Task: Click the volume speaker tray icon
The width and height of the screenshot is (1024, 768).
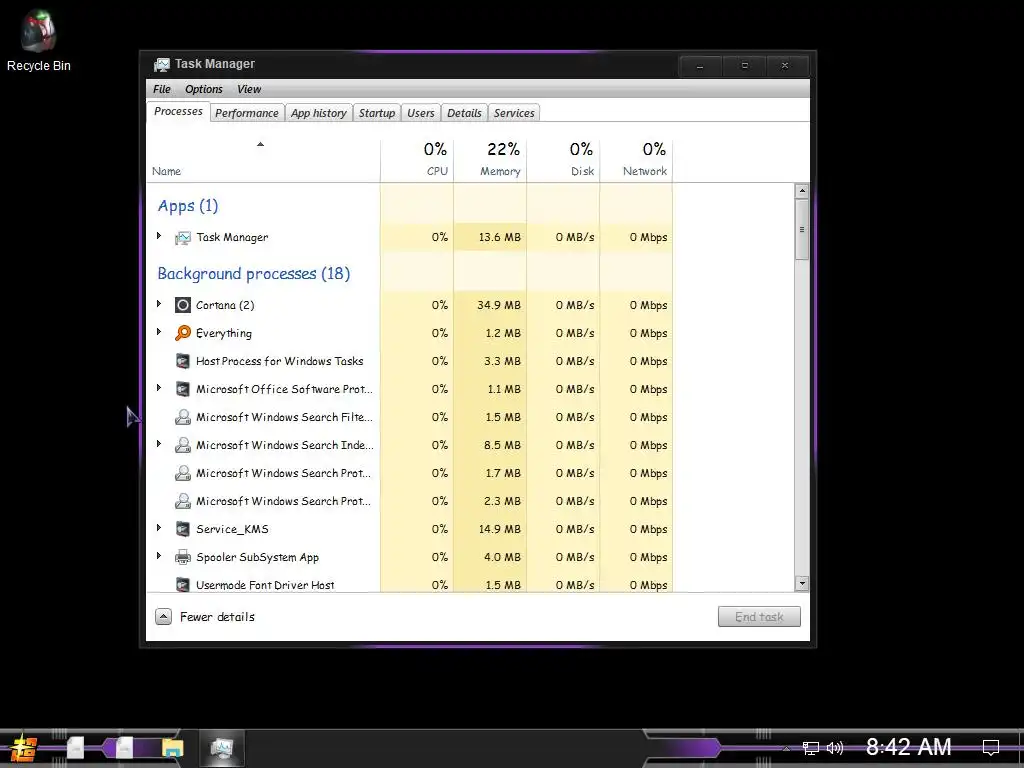Action: click(x=835, y=748)
